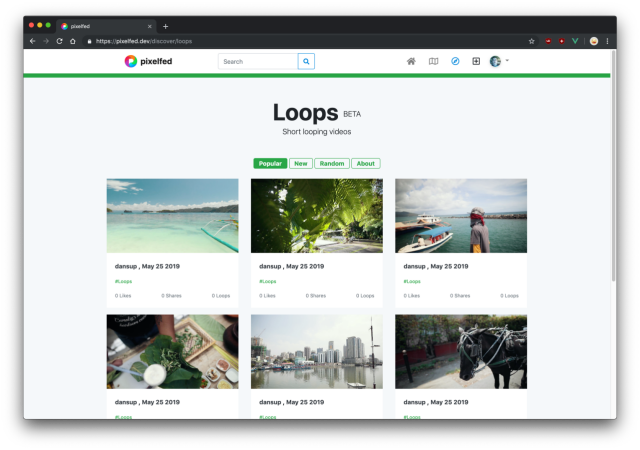Click 0 Shares on the beach card
Image resolution: width=640 pixels, height=450 pixels.
click(171, 296)
